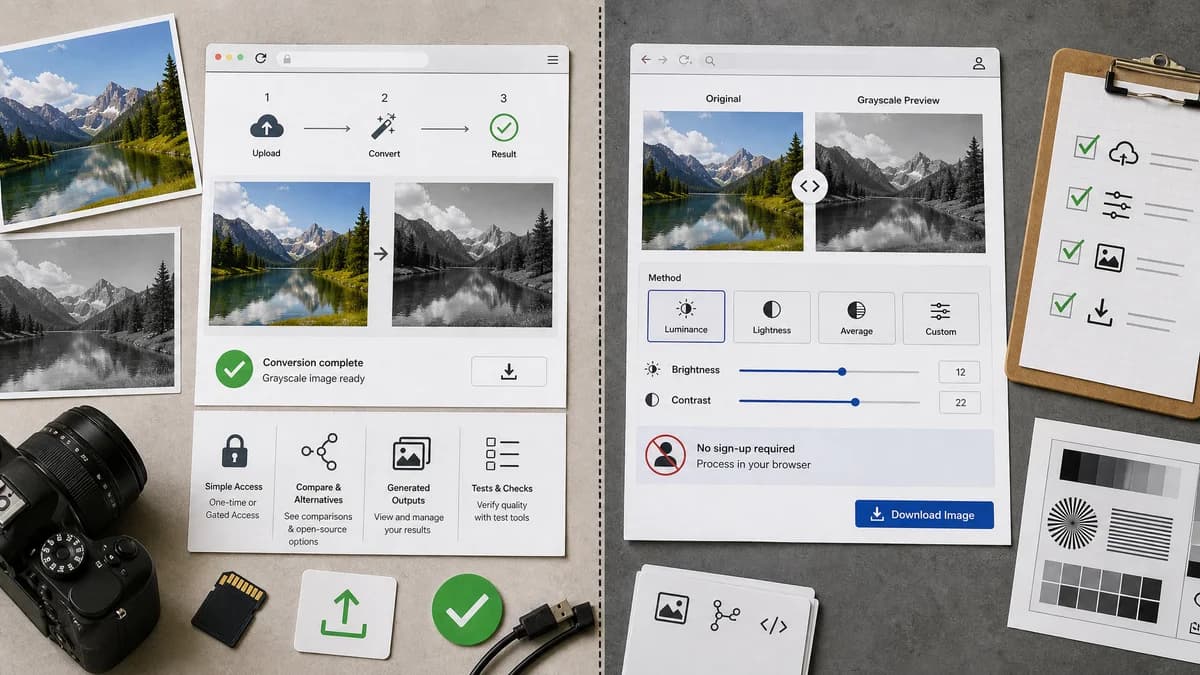Click the Brightness slider handle
The height and width of the screenshot is (675, 1200).
(842, 371)
